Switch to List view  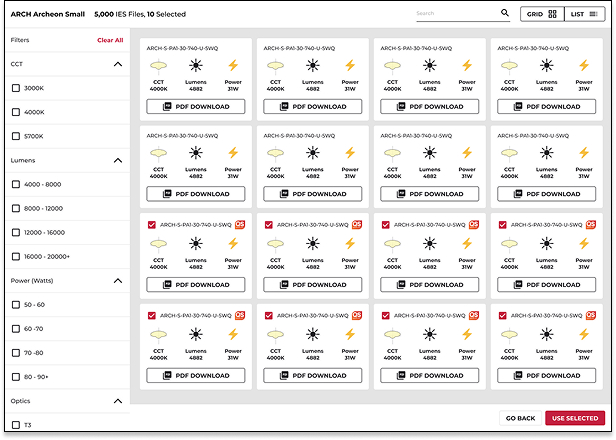[x=585, y=14]
